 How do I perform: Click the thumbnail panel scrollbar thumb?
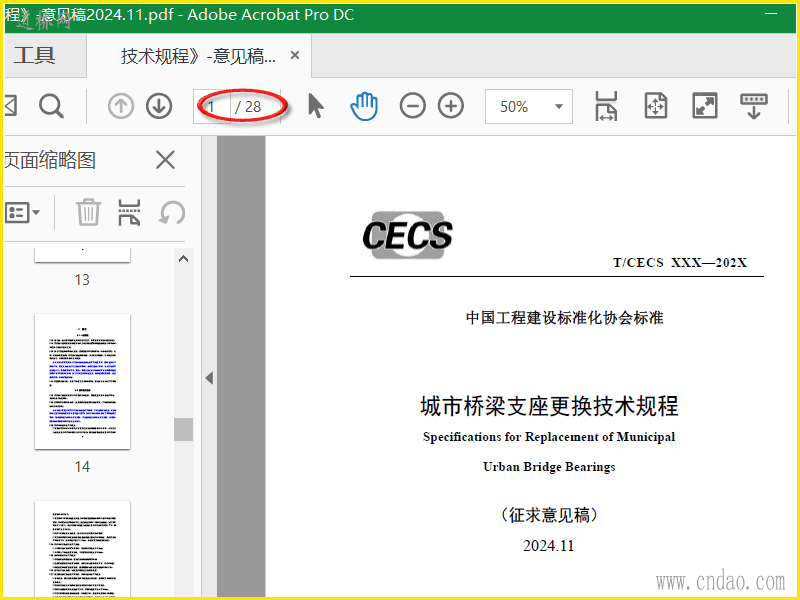pos(184,430)
